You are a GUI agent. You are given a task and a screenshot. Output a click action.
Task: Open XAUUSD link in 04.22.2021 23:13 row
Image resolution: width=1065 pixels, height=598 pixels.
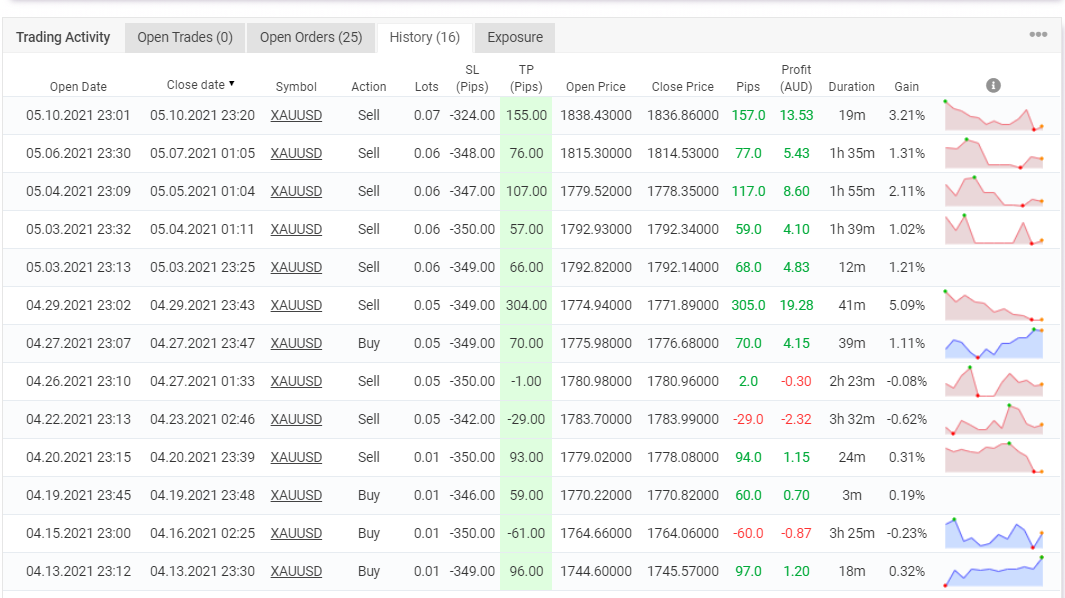296,420
